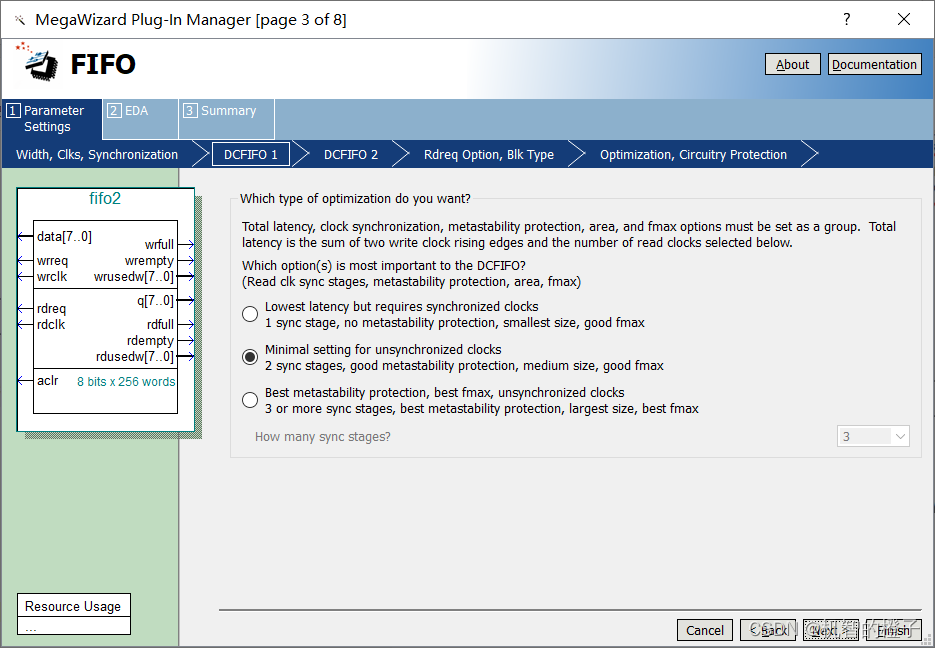Go to Optimization, Circuitry Protection step
The height and width of the screenshot is (648, 935).
[693, 154]
